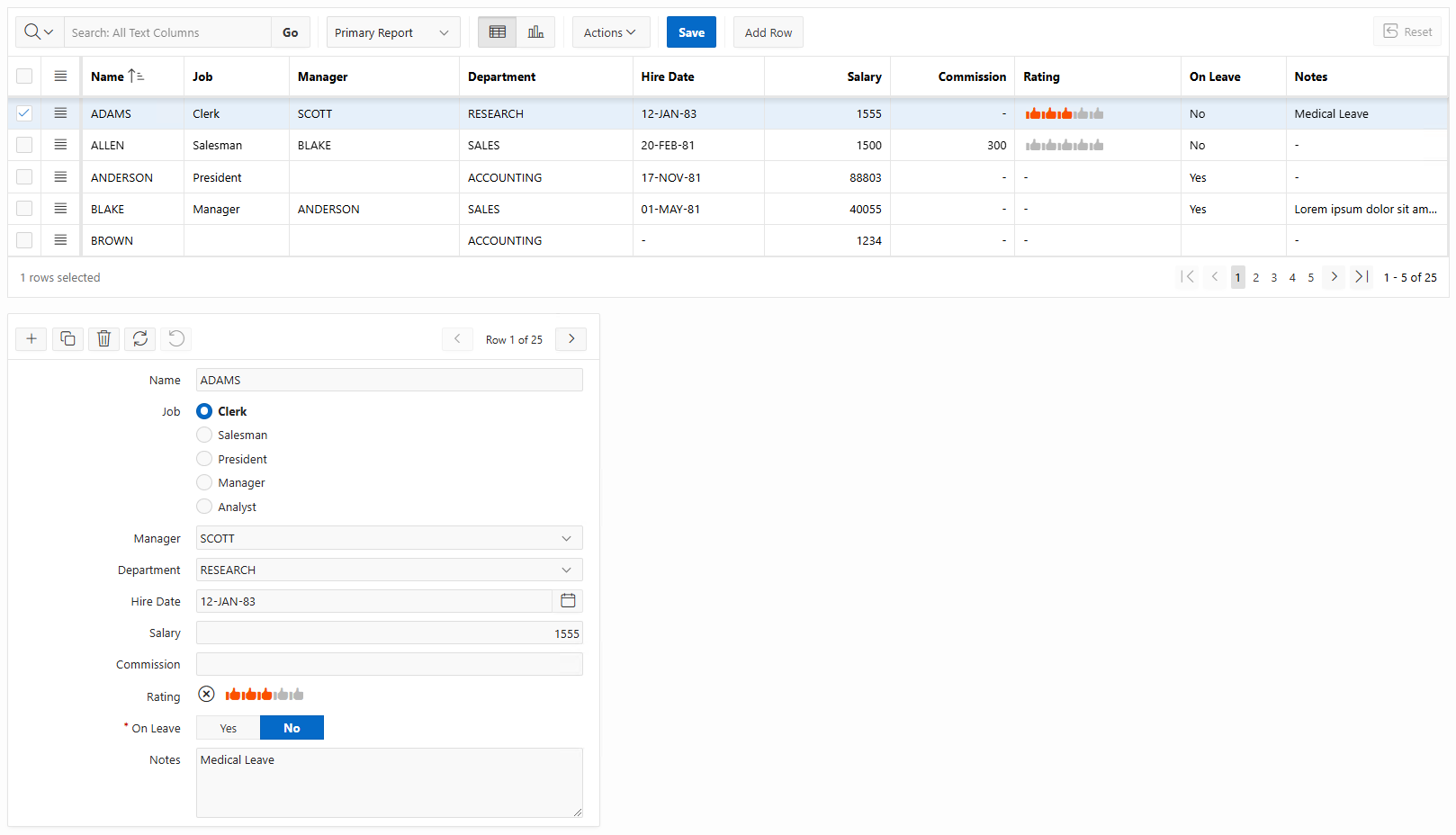1456x835 pixels.
Task: Go to next page of grid
Action: tap(1335, 277)
